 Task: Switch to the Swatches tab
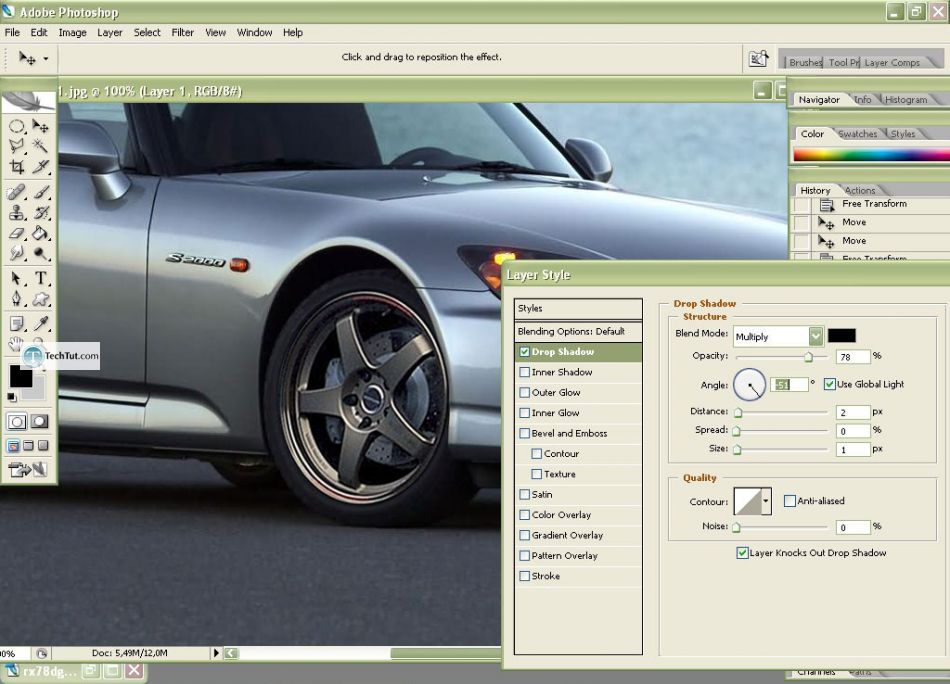click(857, 134)
